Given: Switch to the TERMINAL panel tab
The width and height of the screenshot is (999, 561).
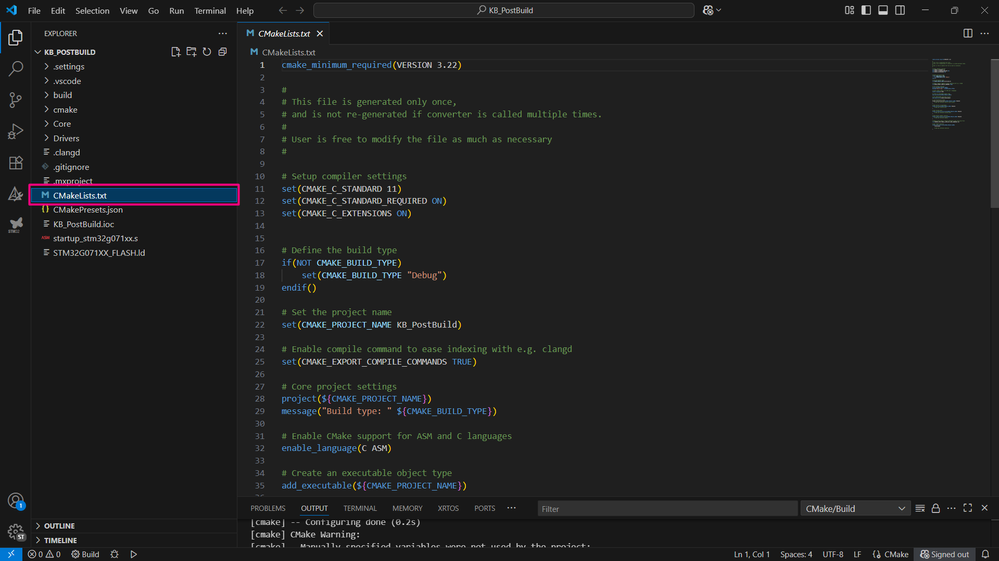Looking at the screenshot, I should [360, 508].
